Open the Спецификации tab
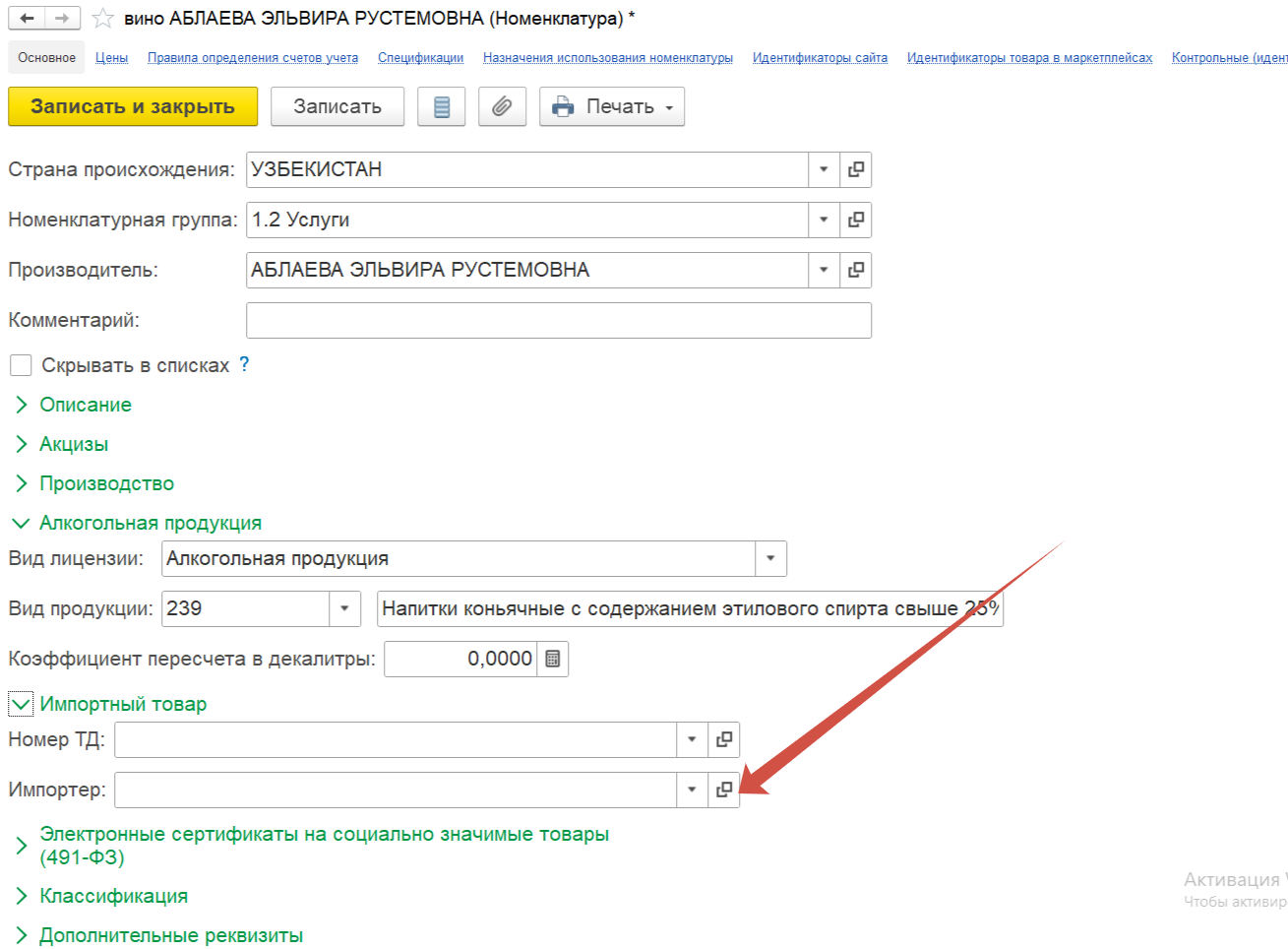 tap(420, 58)
